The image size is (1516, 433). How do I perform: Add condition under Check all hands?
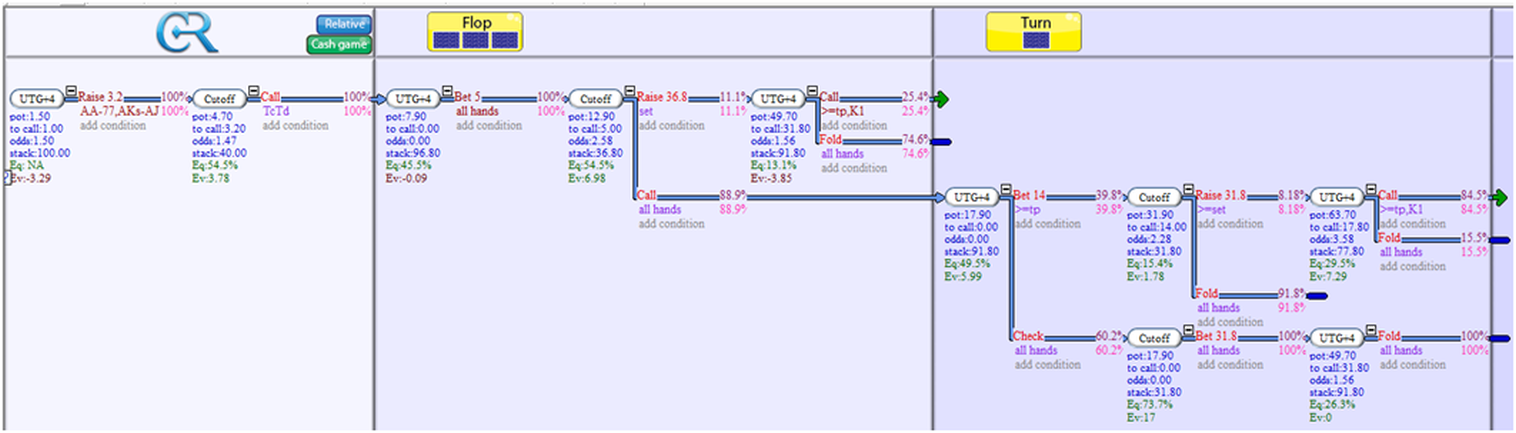coord(1049,365)
